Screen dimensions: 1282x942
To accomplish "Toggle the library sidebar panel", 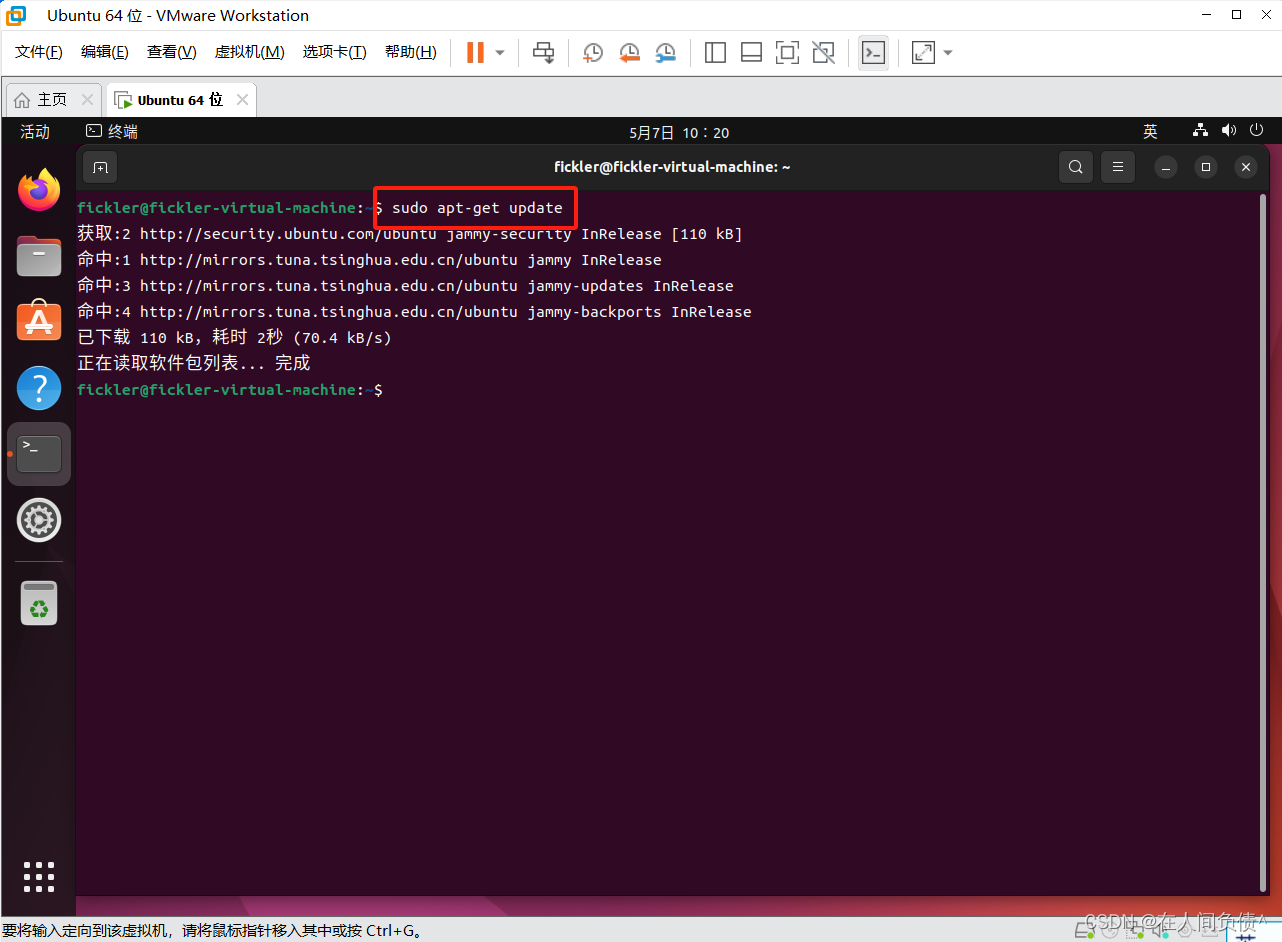I will [x=715, y=52].
